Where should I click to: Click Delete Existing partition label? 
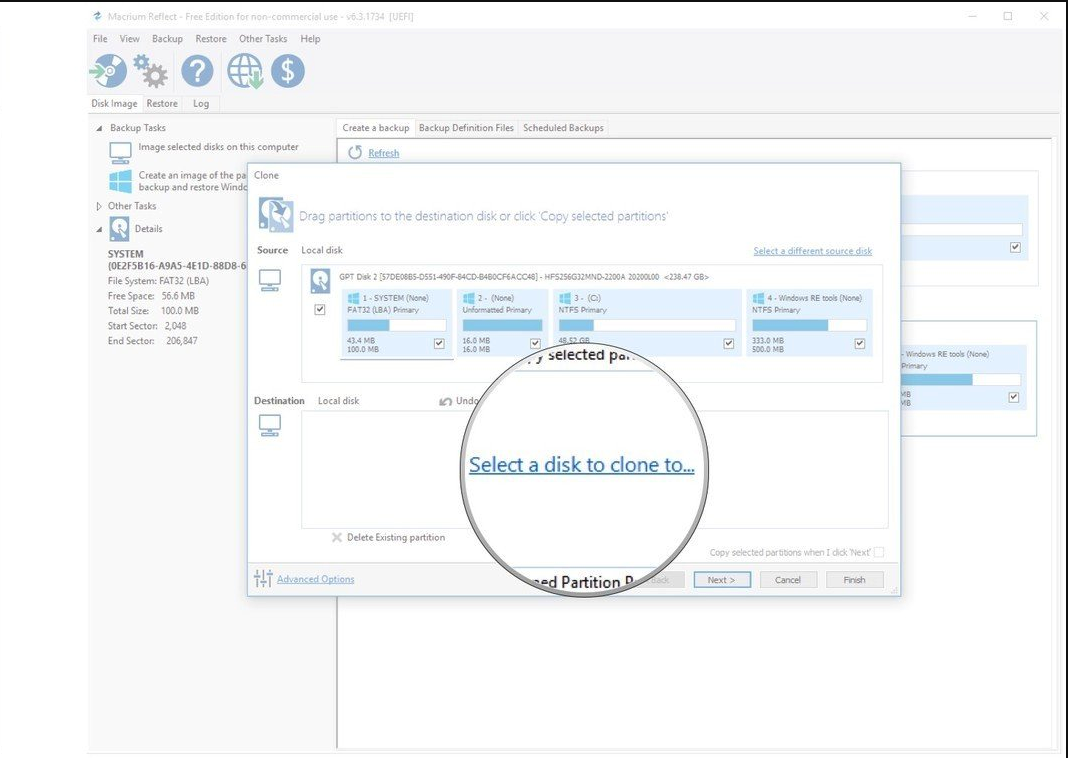[396, 537]
